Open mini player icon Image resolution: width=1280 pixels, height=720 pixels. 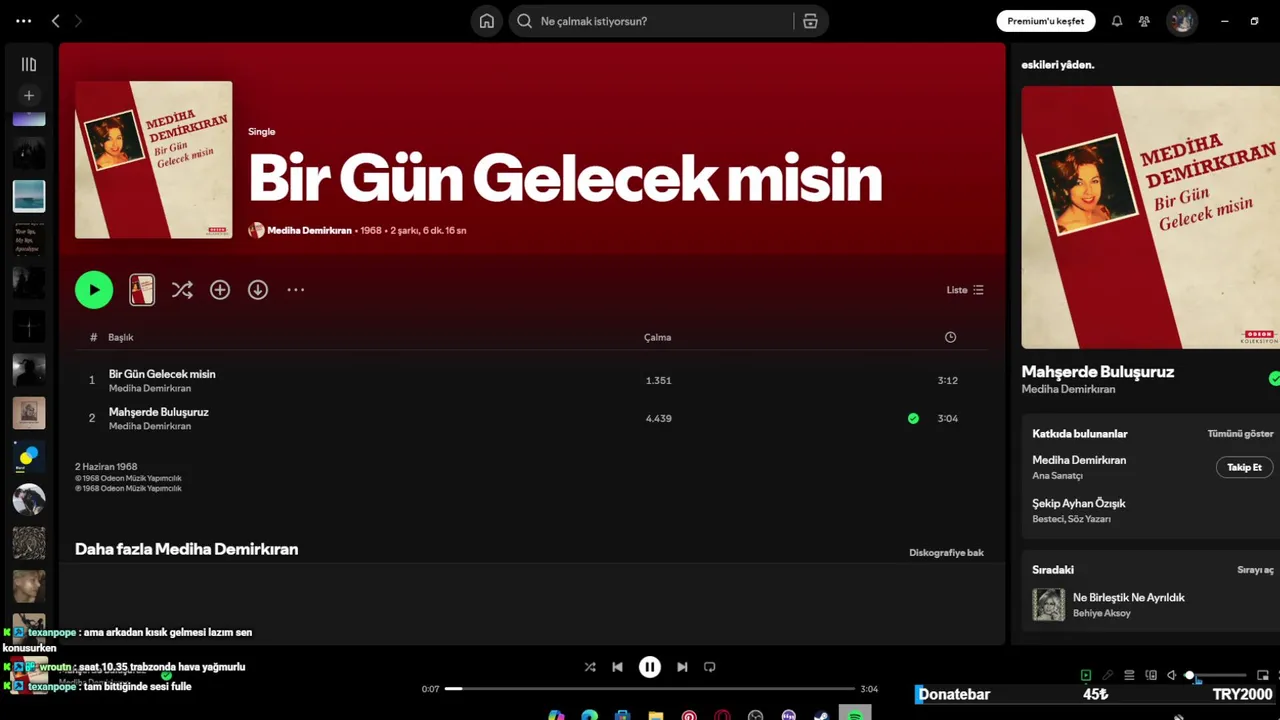point(1262,676)
